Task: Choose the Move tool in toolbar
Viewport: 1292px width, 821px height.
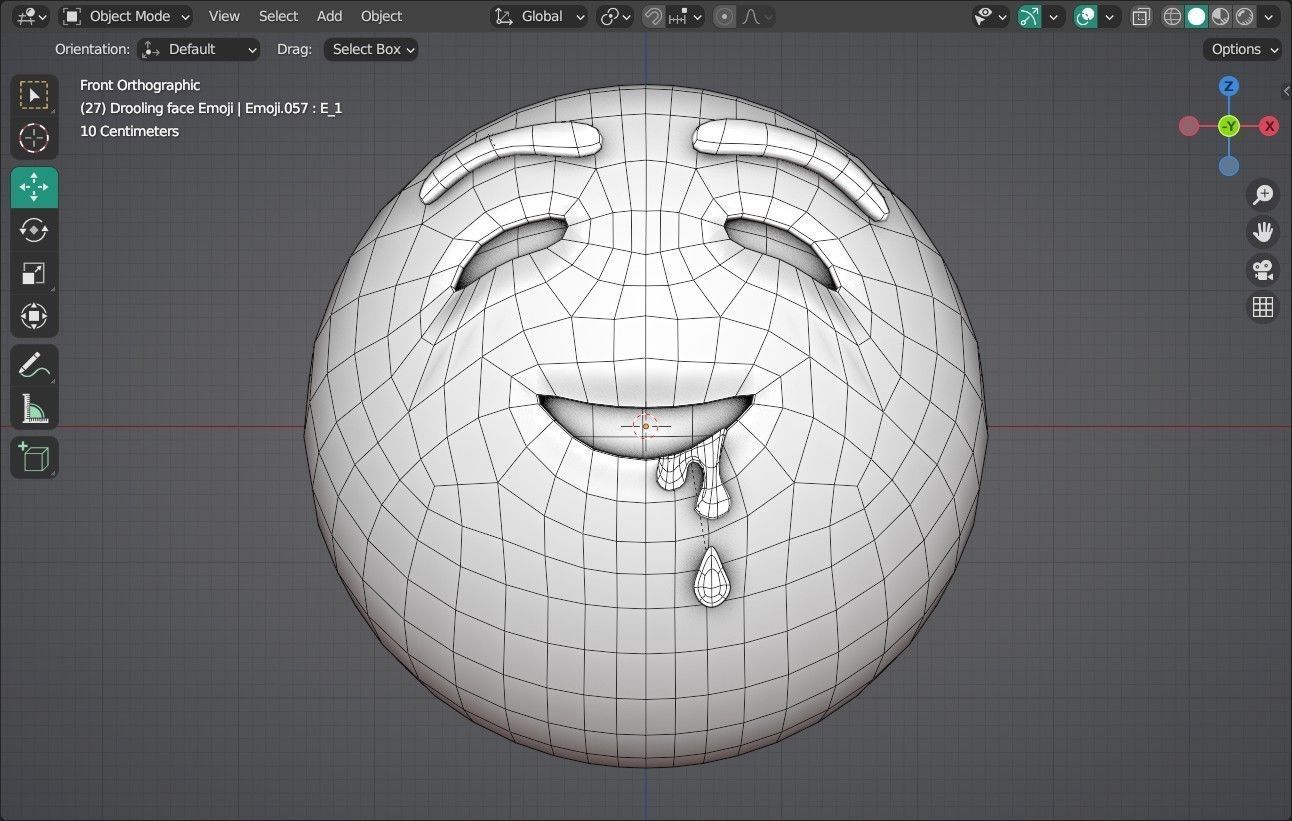Action: point(34,187)
